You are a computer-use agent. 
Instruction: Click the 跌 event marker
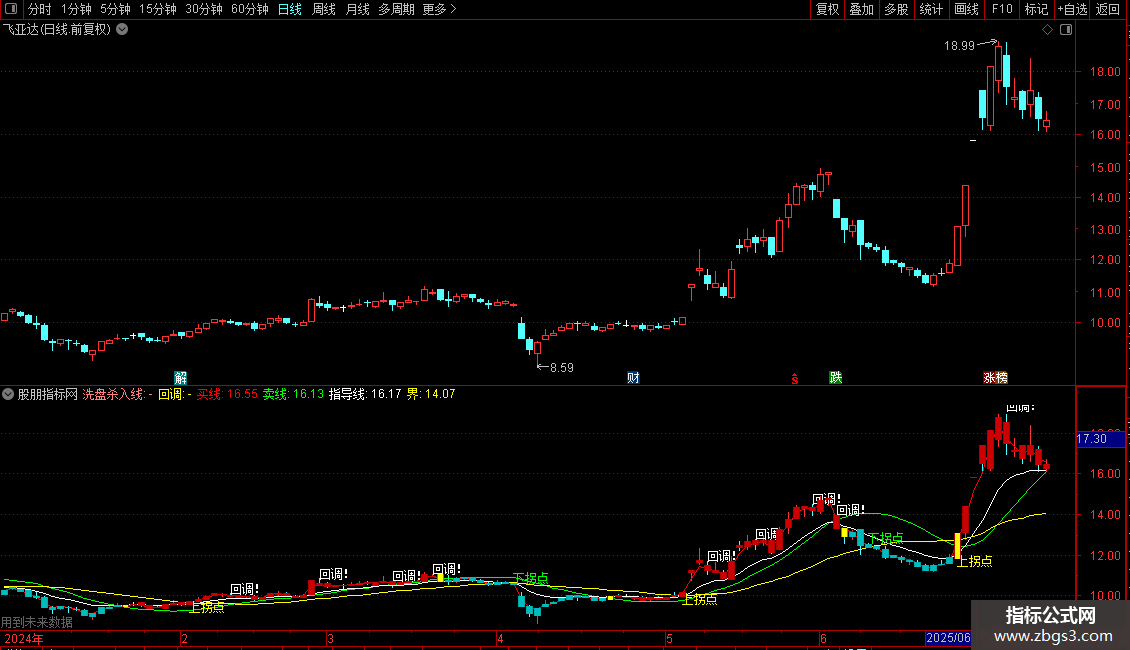[835, 378]
